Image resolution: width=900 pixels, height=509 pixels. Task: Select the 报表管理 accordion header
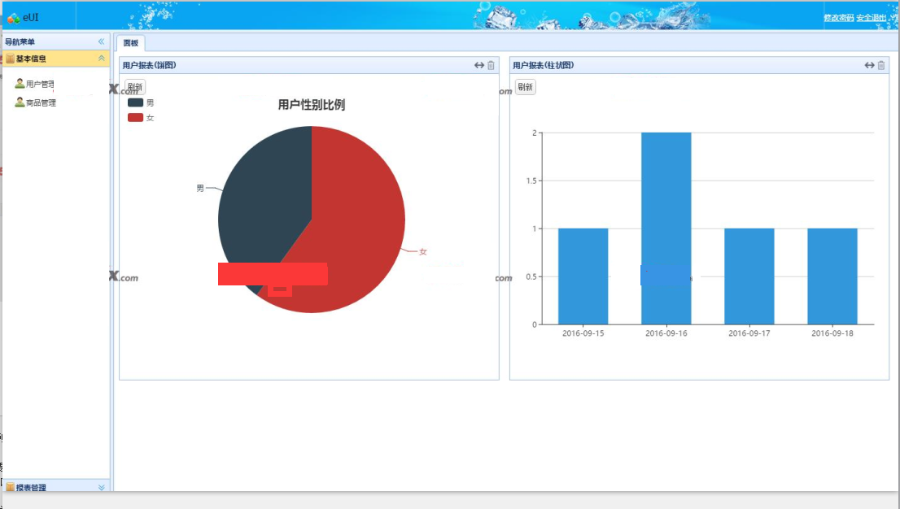click(x=56, y=487)
